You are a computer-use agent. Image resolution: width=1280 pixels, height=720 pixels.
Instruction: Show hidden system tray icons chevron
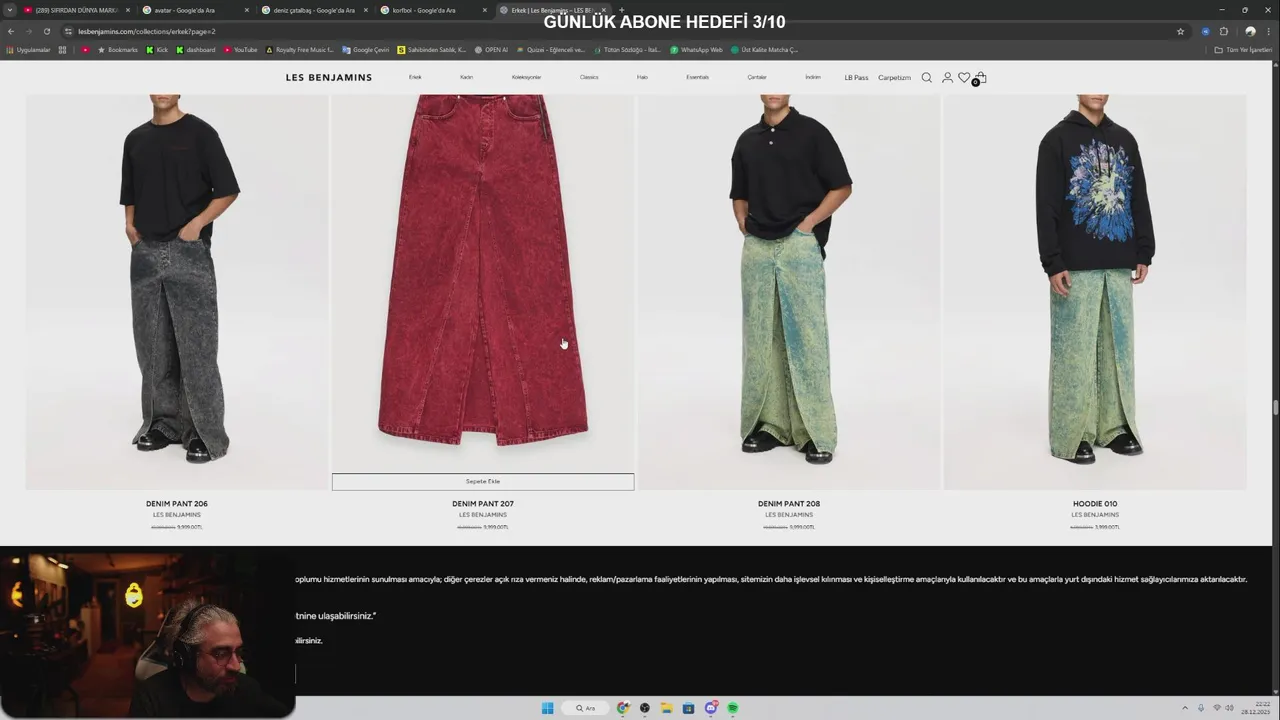(1185, 708)
